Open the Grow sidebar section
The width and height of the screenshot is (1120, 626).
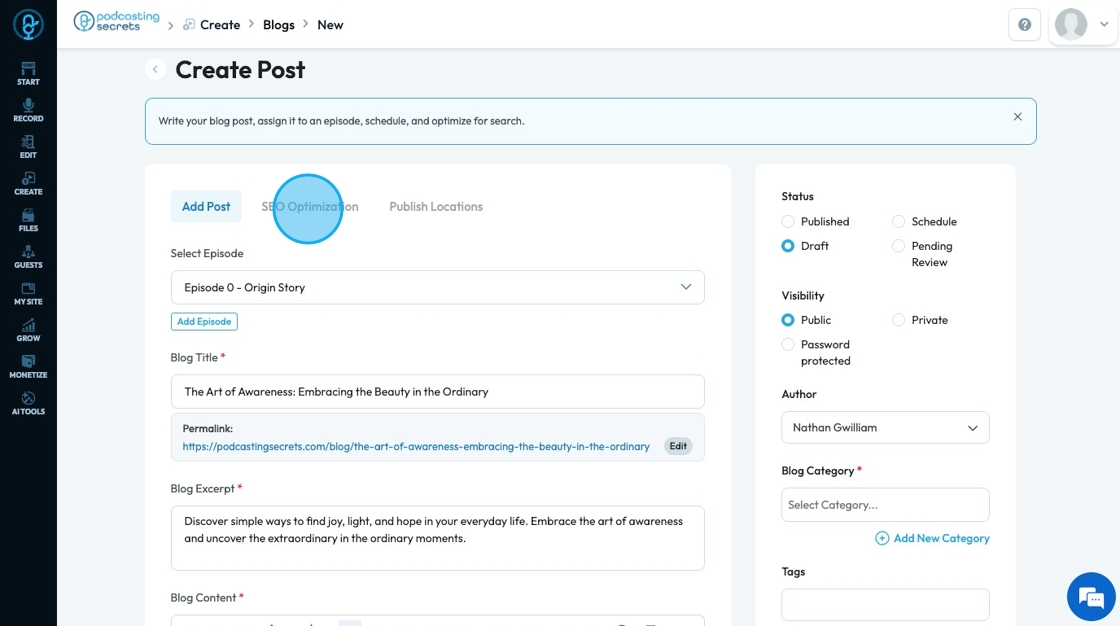pyautogui.click(x=28, y=330)
